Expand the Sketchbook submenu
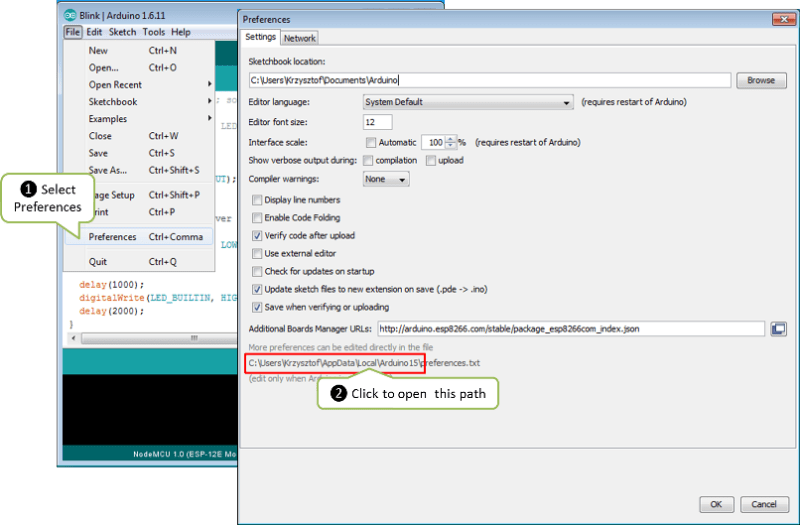 pos(139,102)
